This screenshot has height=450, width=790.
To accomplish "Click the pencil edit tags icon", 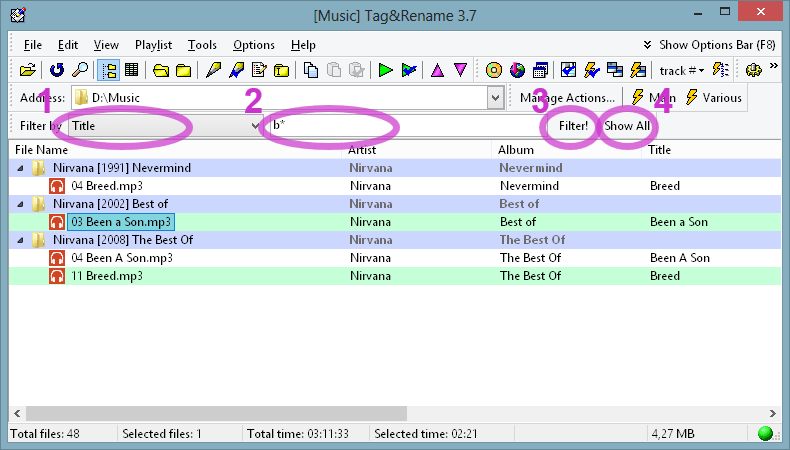I will point(213,70).
